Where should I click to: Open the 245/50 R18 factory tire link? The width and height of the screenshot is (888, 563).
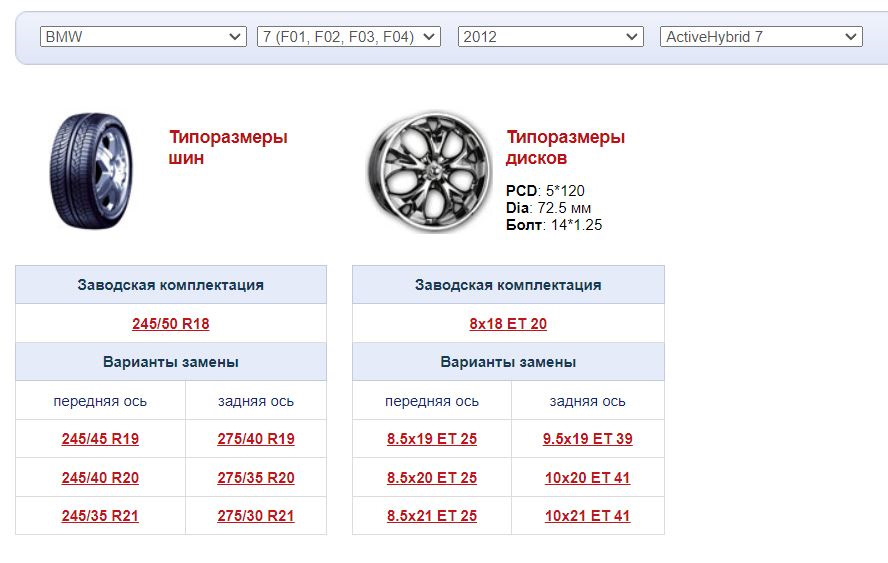[x=171, y=324]
